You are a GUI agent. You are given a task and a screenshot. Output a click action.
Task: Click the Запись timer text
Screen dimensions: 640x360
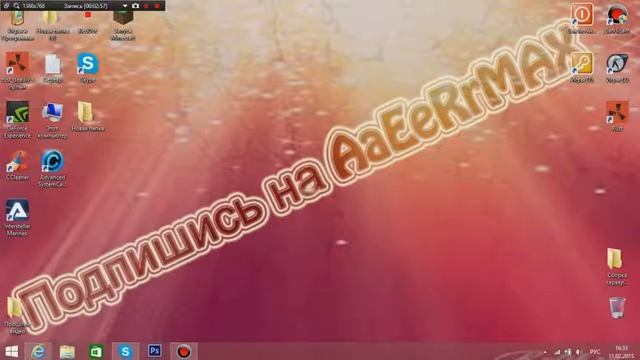85,6
